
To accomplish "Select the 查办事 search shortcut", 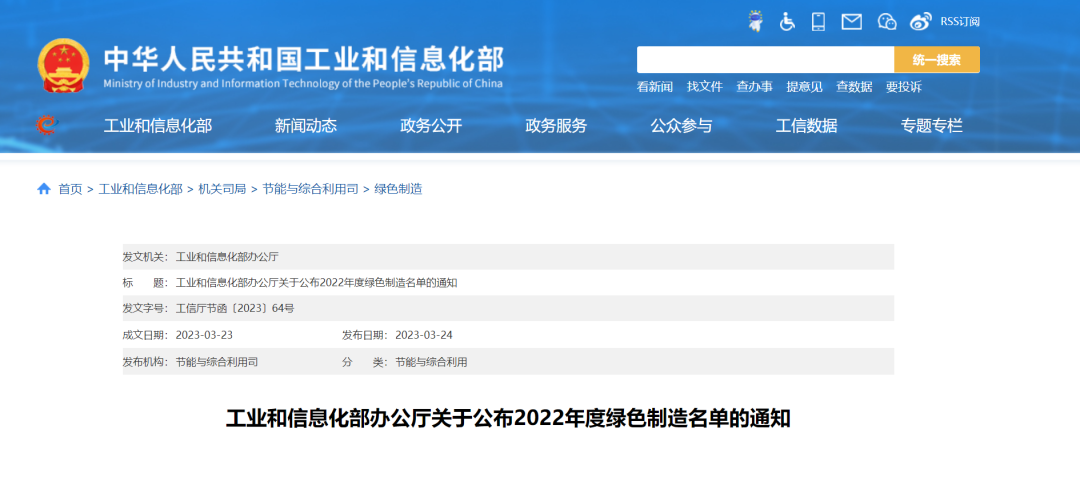I will [x=754, y=87].
